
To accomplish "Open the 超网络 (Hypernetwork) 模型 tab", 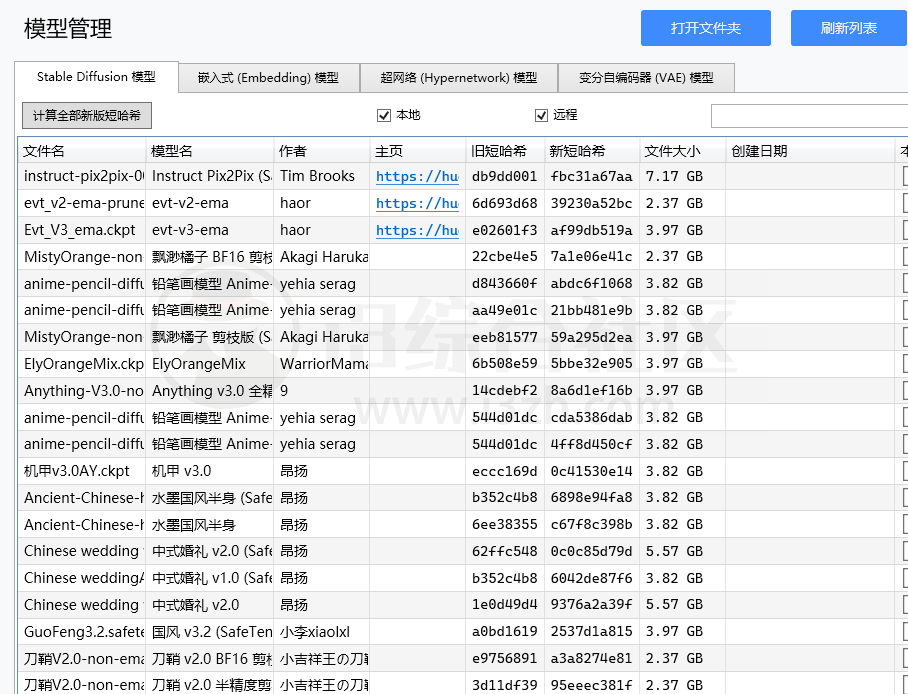I will click(459, 78).
